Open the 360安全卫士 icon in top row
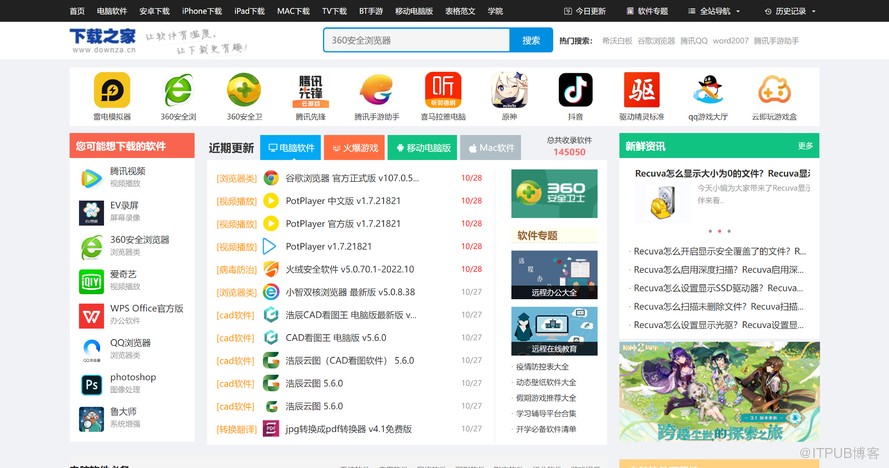 [244, 90]
